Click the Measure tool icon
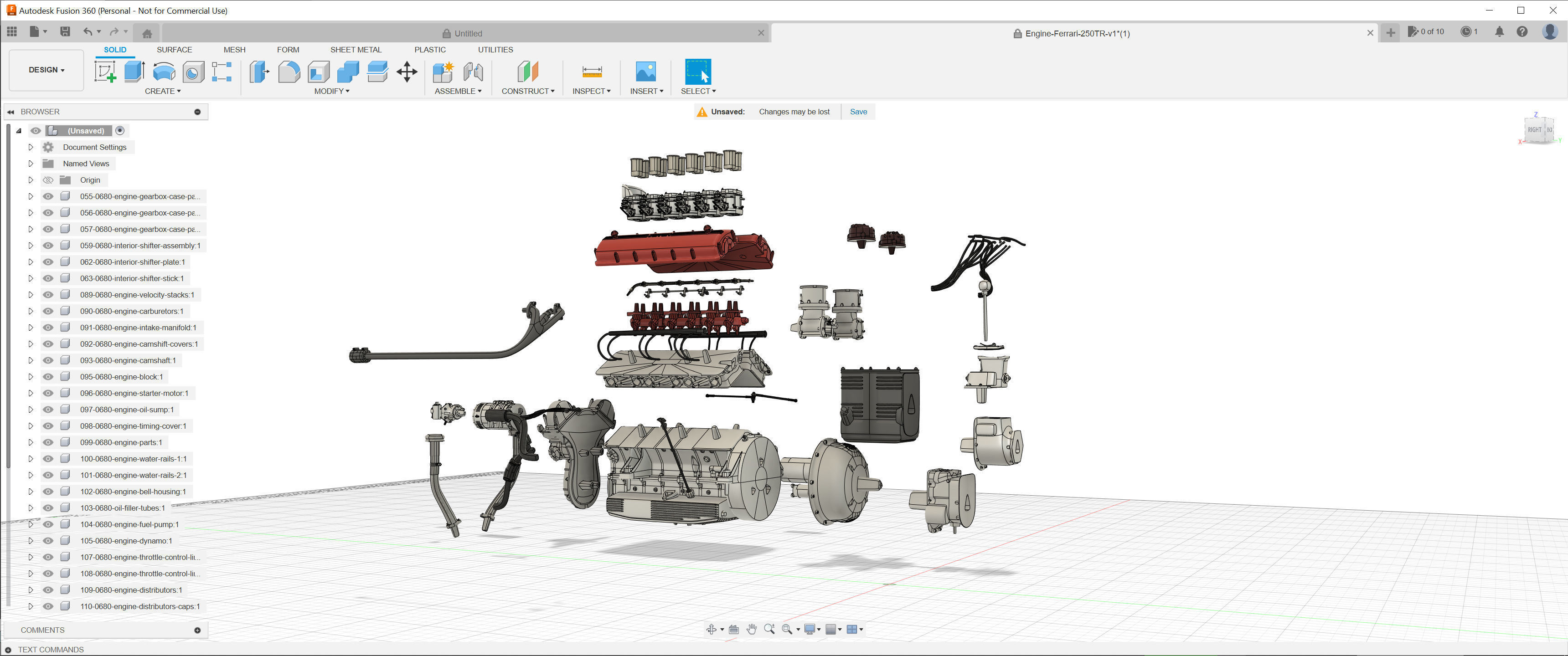1568x656 pixels. [592, 72]
